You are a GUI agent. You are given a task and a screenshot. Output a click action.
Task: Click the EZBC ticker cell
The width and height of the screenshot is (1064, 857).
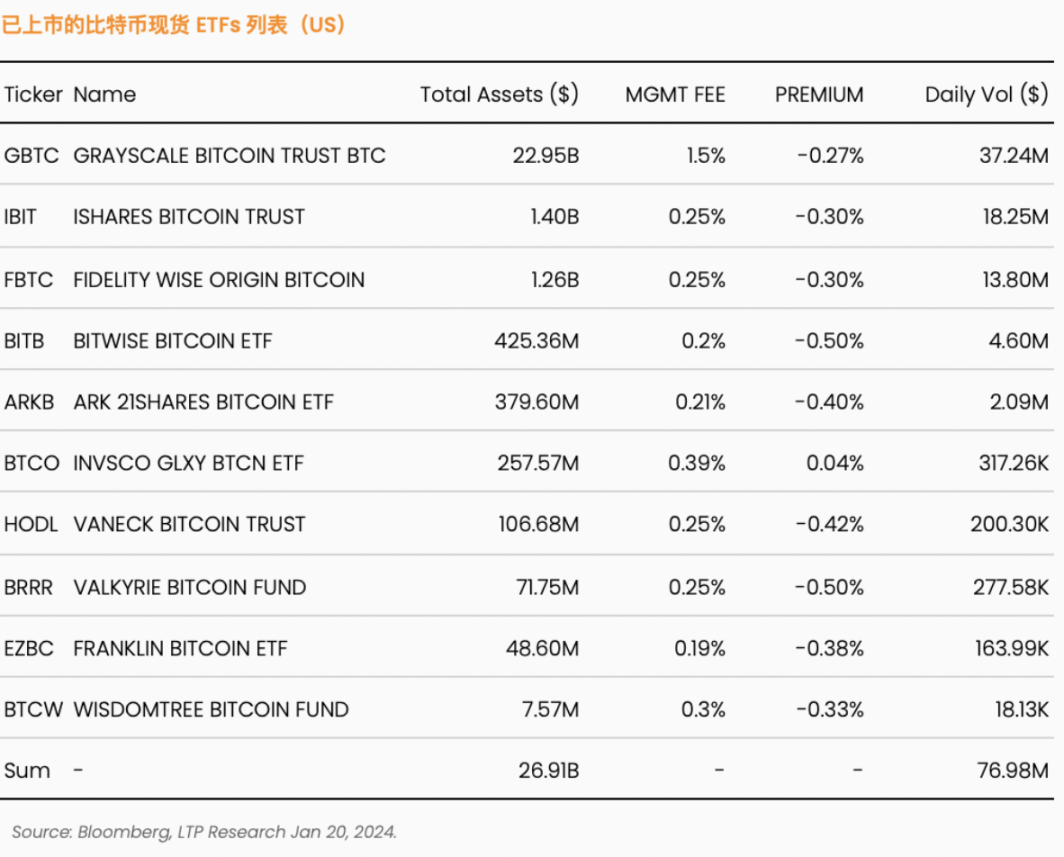(x=28, y=648)
